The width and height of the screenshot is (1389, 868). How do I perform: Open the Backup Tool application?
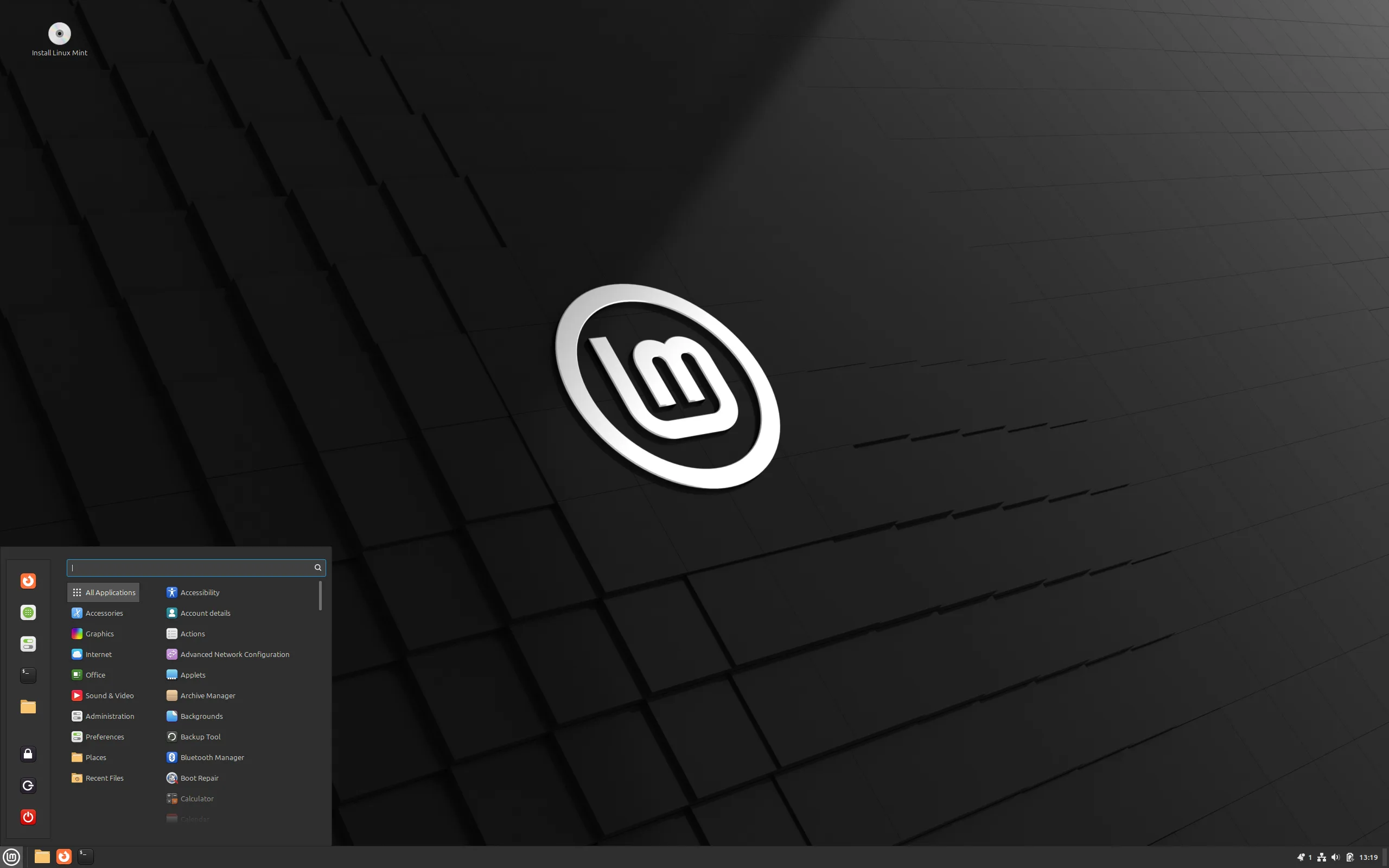click(x=200, y=737)
